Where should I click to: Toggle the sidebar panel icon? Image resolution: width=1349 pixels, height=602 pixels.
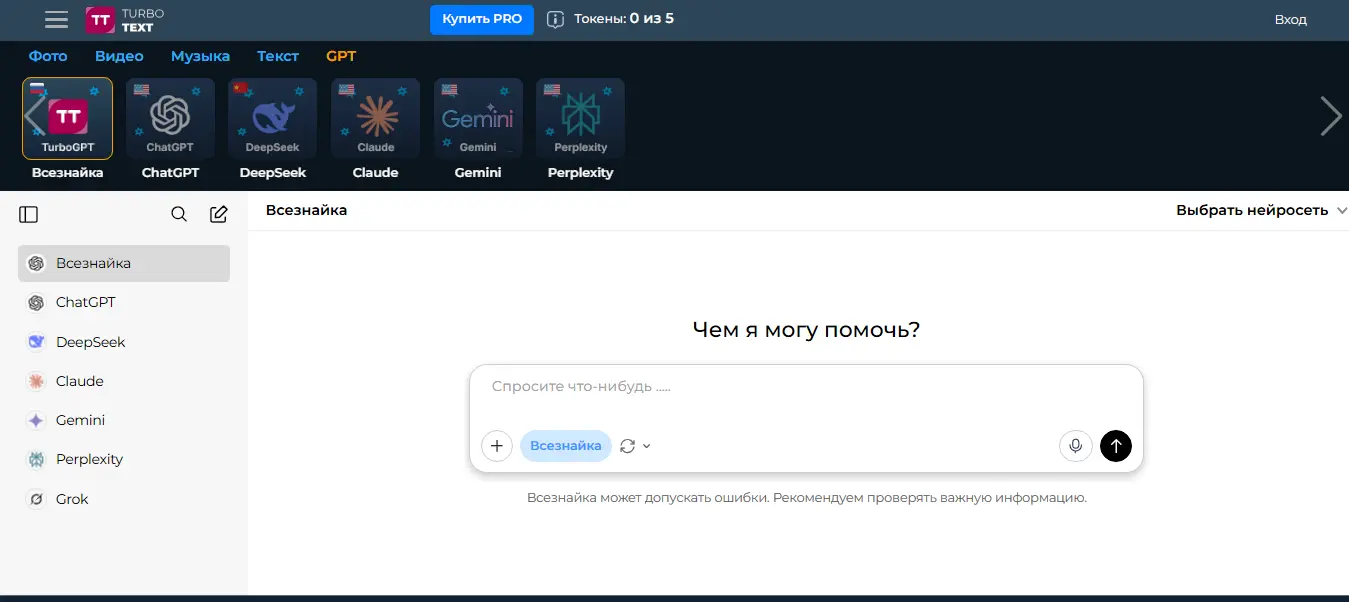point(28,214)
